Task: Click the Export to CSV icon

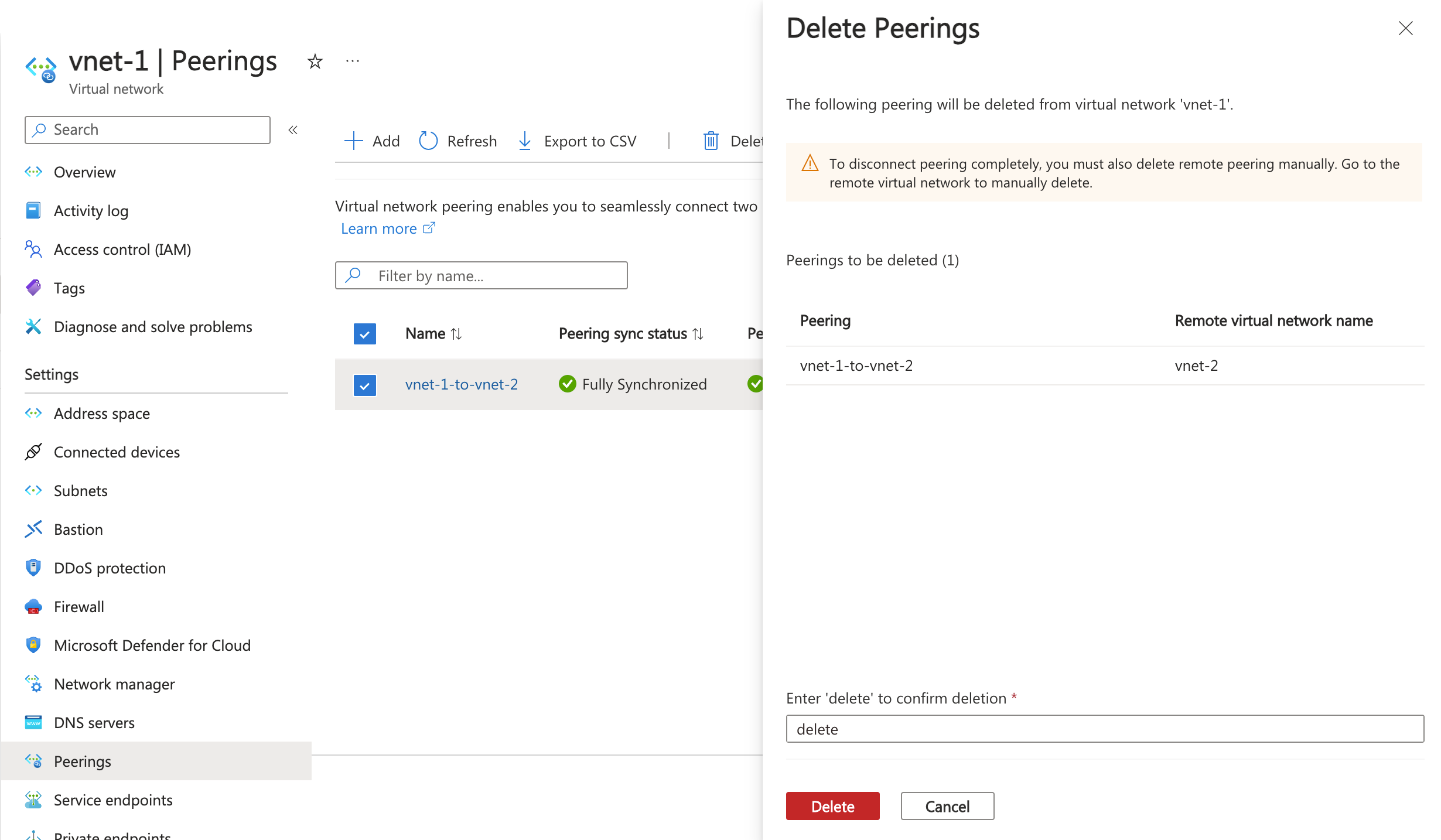Action: (524, 140)
